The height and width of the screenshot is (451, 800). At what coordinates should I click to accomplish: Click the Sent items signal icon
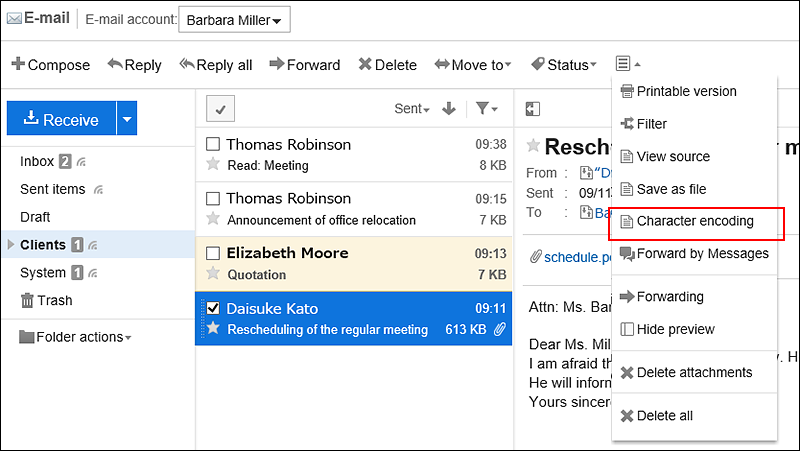pos(98,190)
